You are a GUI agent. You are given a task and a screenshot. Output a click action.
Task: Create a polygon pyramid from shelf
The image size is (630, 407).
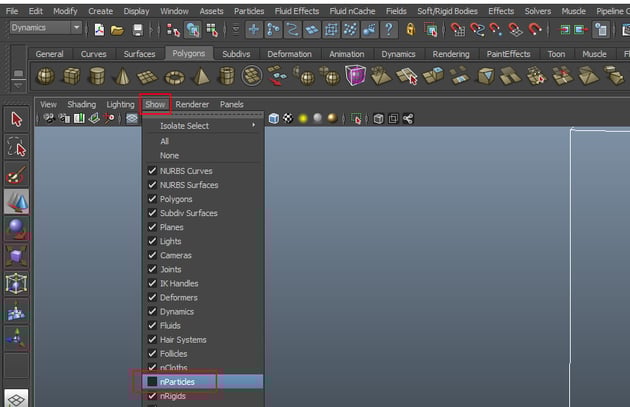pos(201,76)
